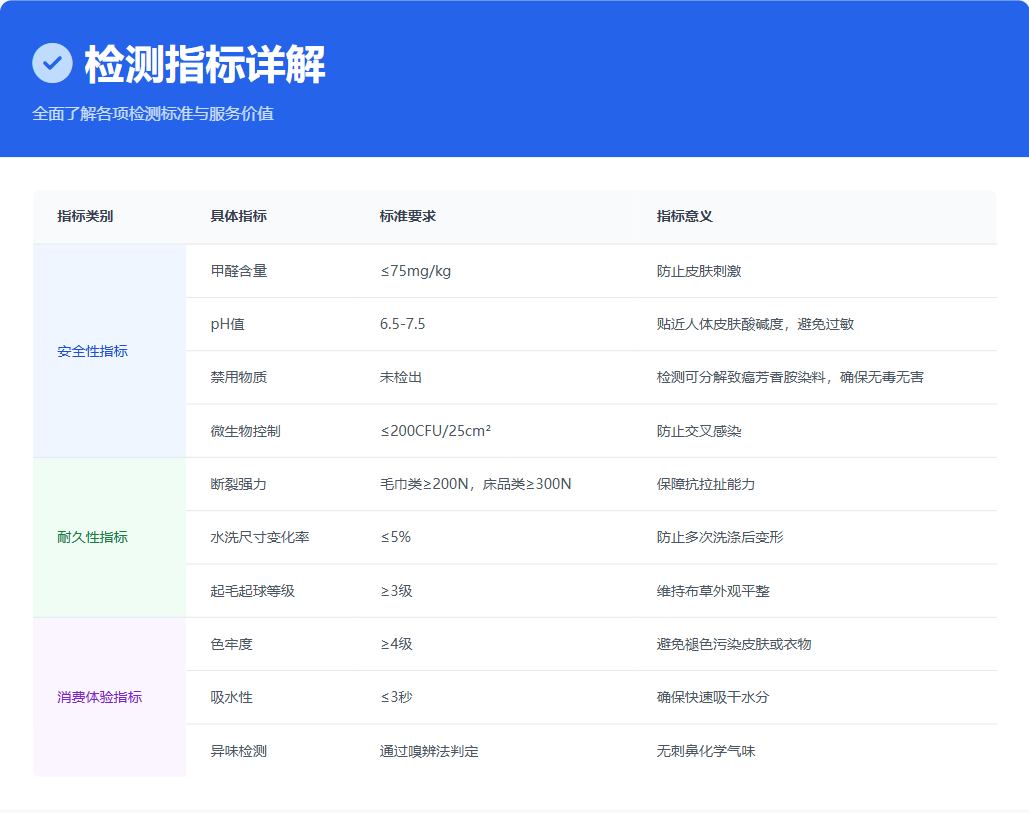This screenshot has height=813, width=1029.
Task: Click the 起毛起球等级 indicator cell
Action: (x=252, y=591)
